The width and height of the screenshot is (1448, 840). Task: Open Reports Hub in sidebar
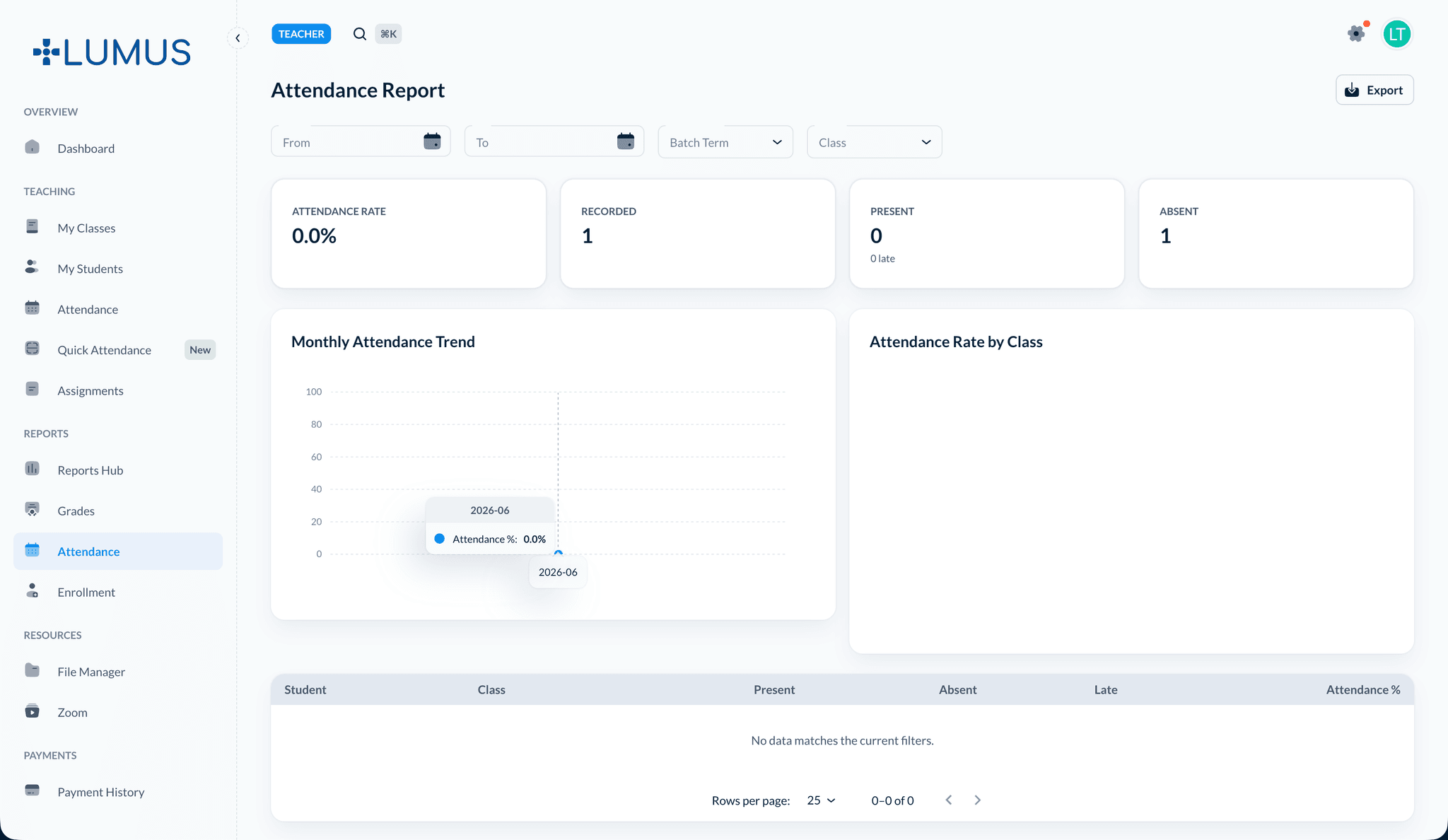coord(118,470)
